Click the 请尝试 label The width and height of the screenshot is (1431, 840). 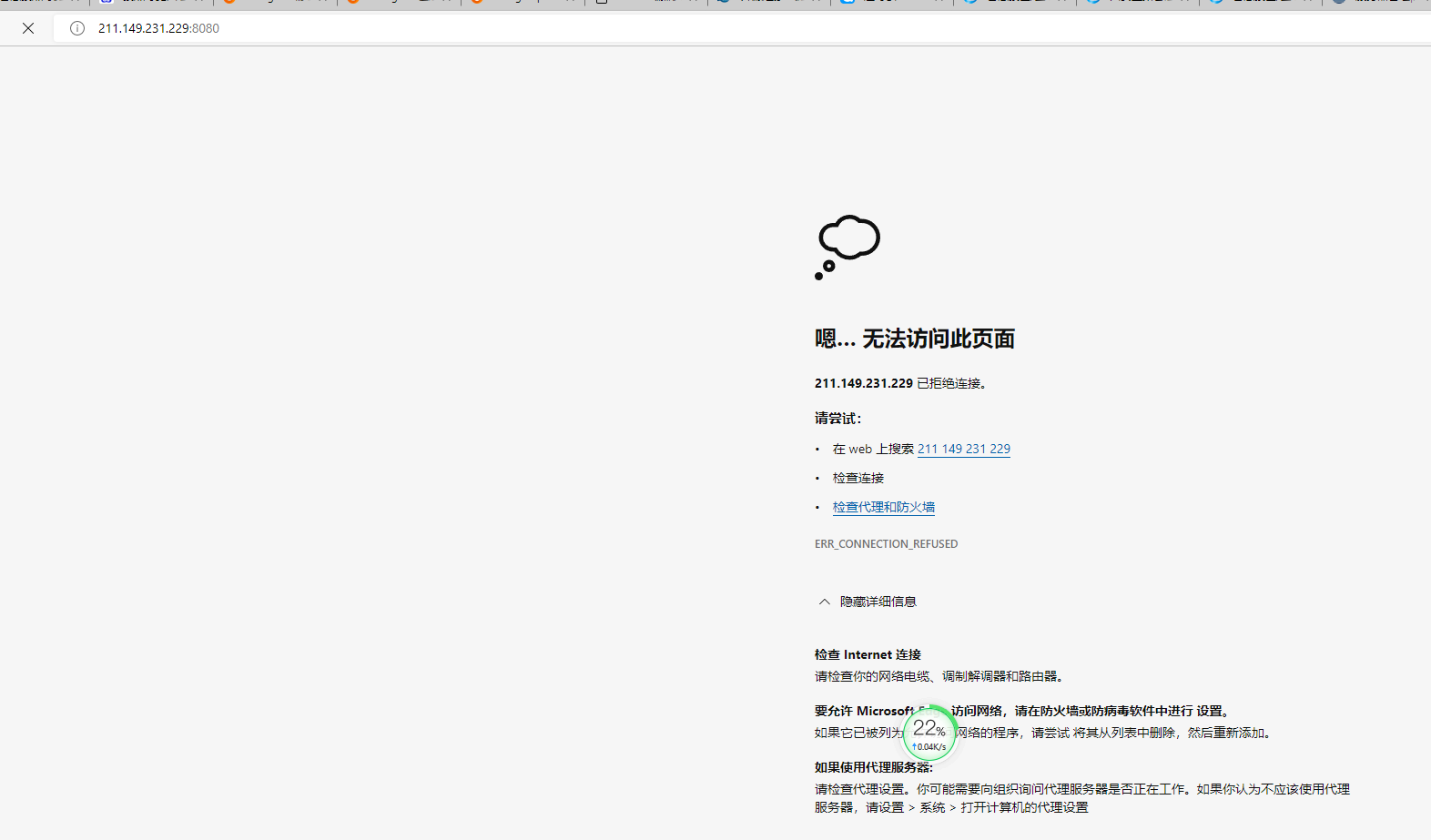click(837, 419)
